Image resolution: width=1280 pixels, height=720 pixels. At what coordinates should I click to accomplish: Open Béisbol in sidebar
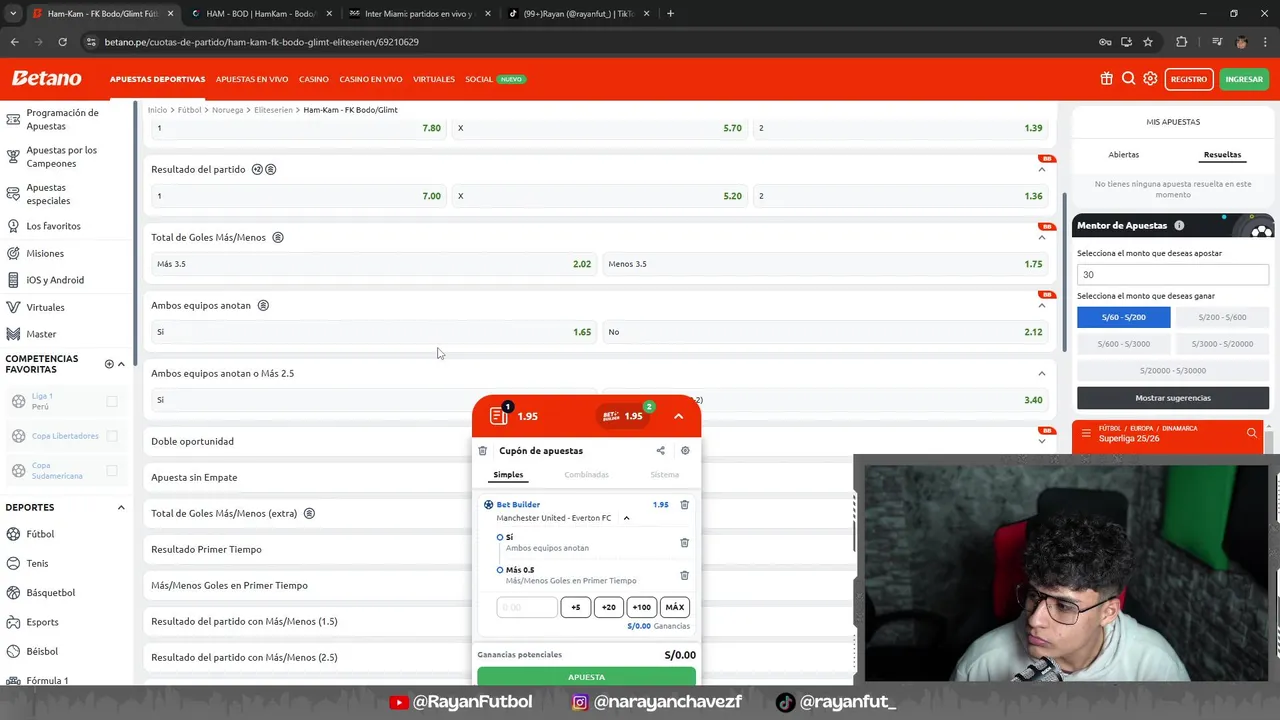(x=42, y=651)
